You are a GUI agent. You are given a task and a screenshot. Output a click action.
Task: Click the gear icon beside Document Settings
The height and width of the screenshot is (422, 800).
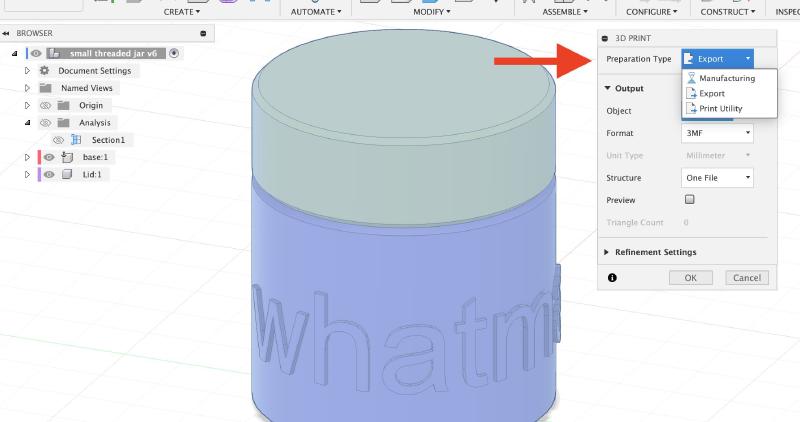[45, 70]
